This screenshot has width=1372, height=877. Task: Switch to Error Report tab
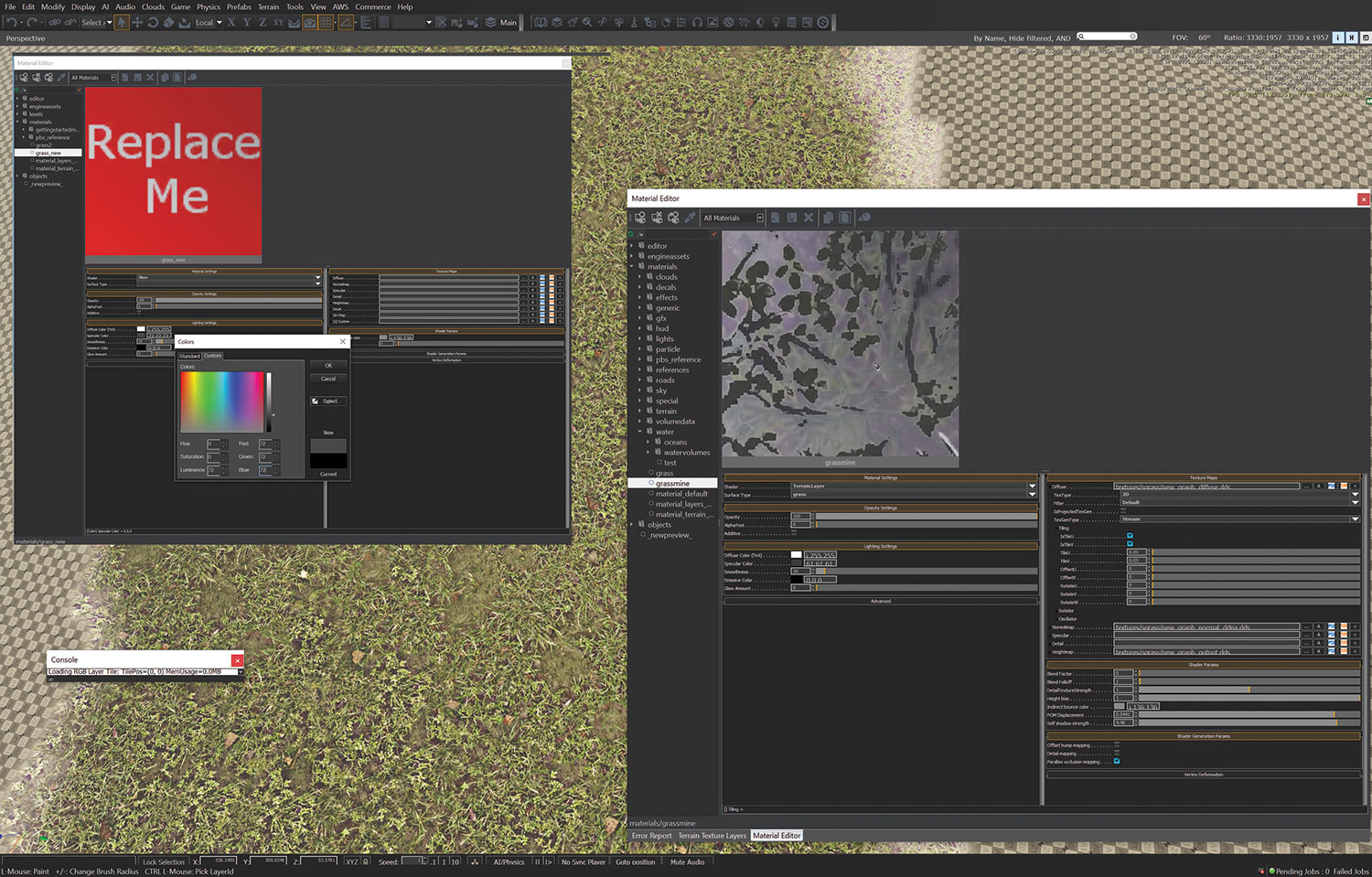(x=651, y=836)
